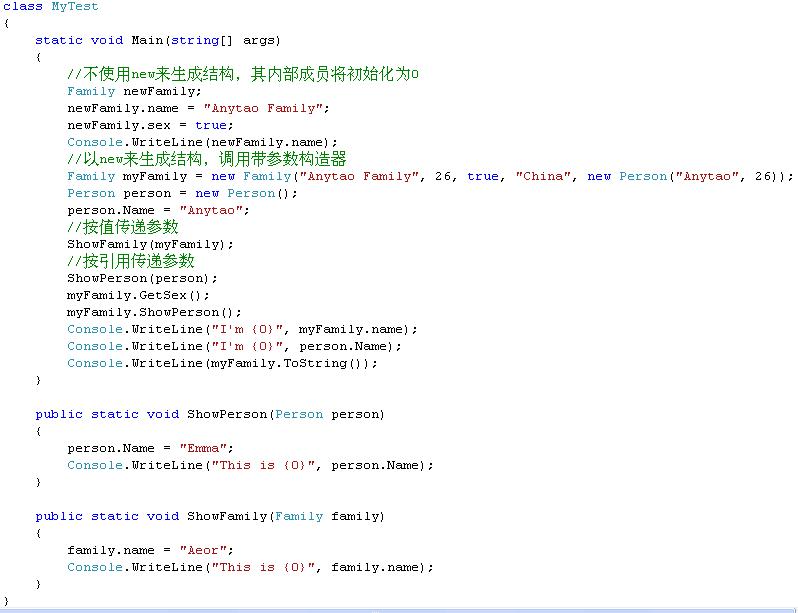Click the myFamily.GetSex() call
Viewport: 798px width, 613px height.
pyautogui.click(x=139, y=295)
